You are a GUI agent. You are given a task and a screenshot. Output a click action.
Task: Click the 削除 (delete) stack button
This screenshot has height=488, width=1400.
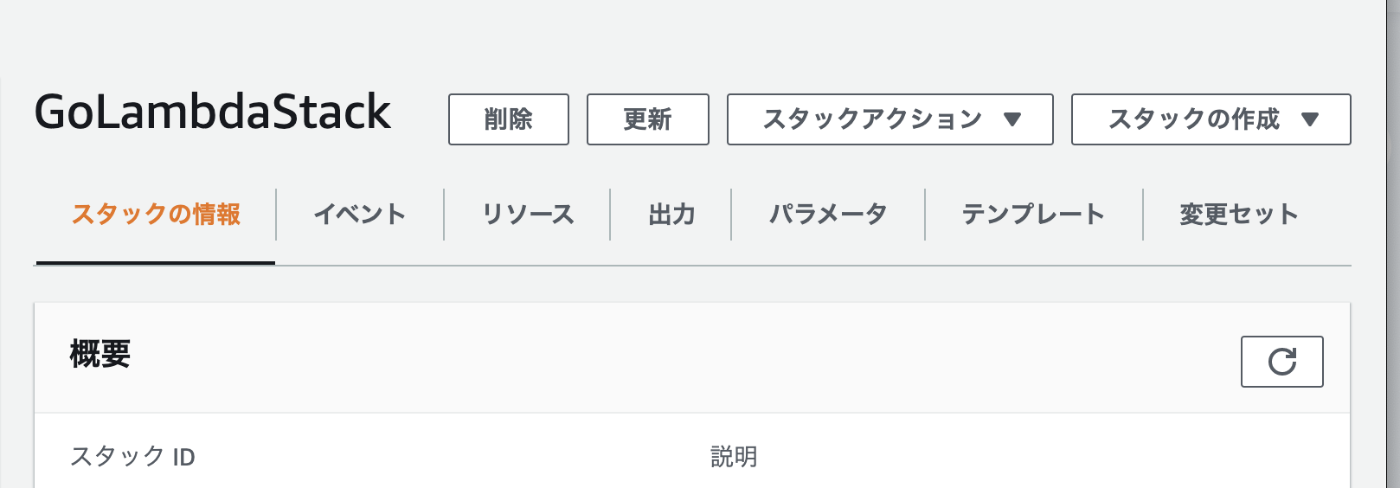(x=508, y=120)
